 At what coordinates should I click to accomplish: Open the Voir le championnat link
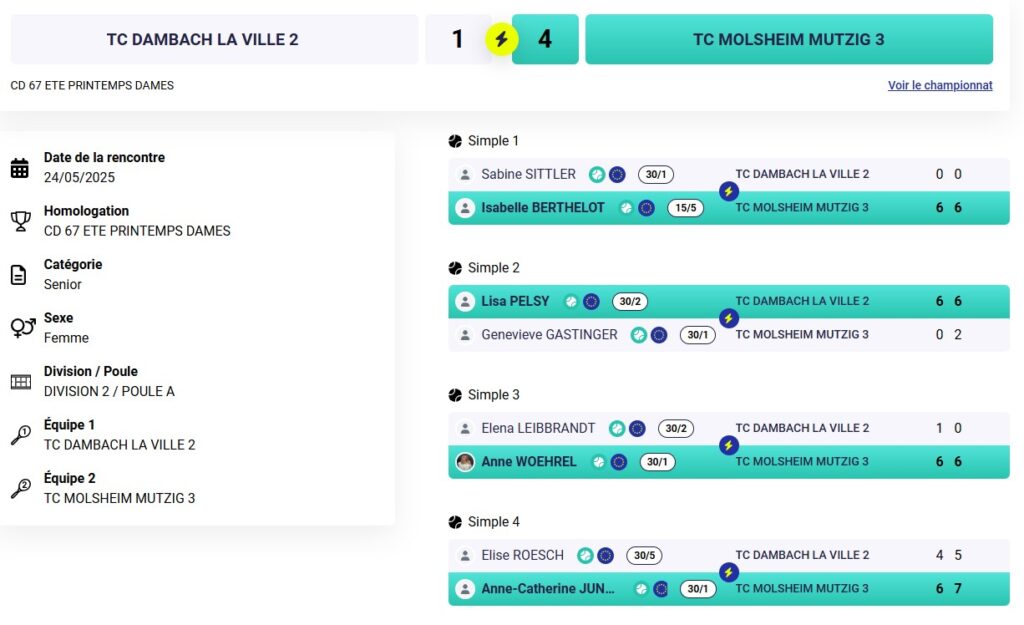pos(940,85)
